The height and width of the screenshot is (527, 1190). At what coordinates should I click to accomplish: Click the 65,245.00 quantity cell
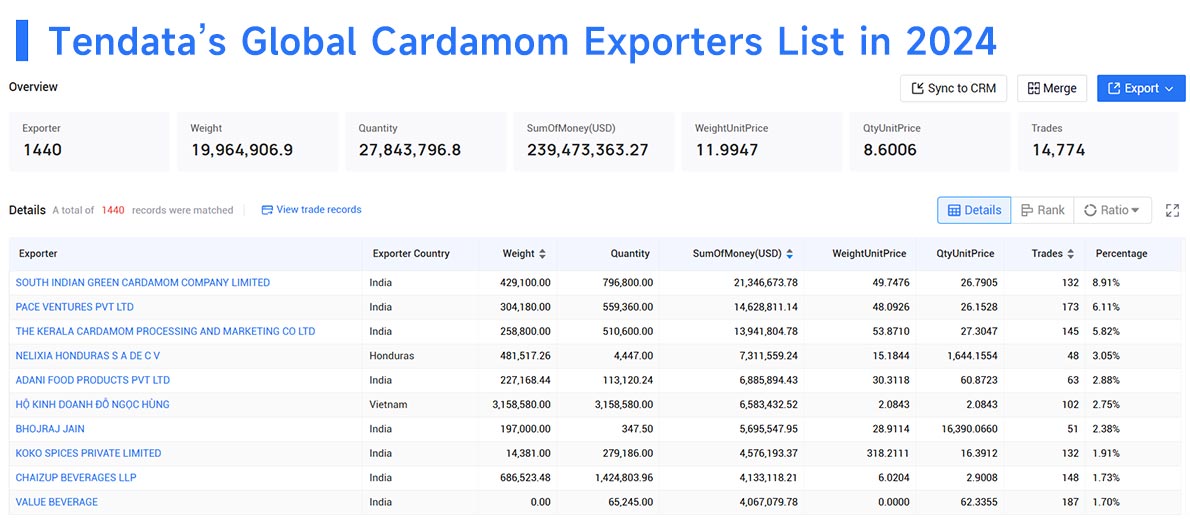pos(629,502)
